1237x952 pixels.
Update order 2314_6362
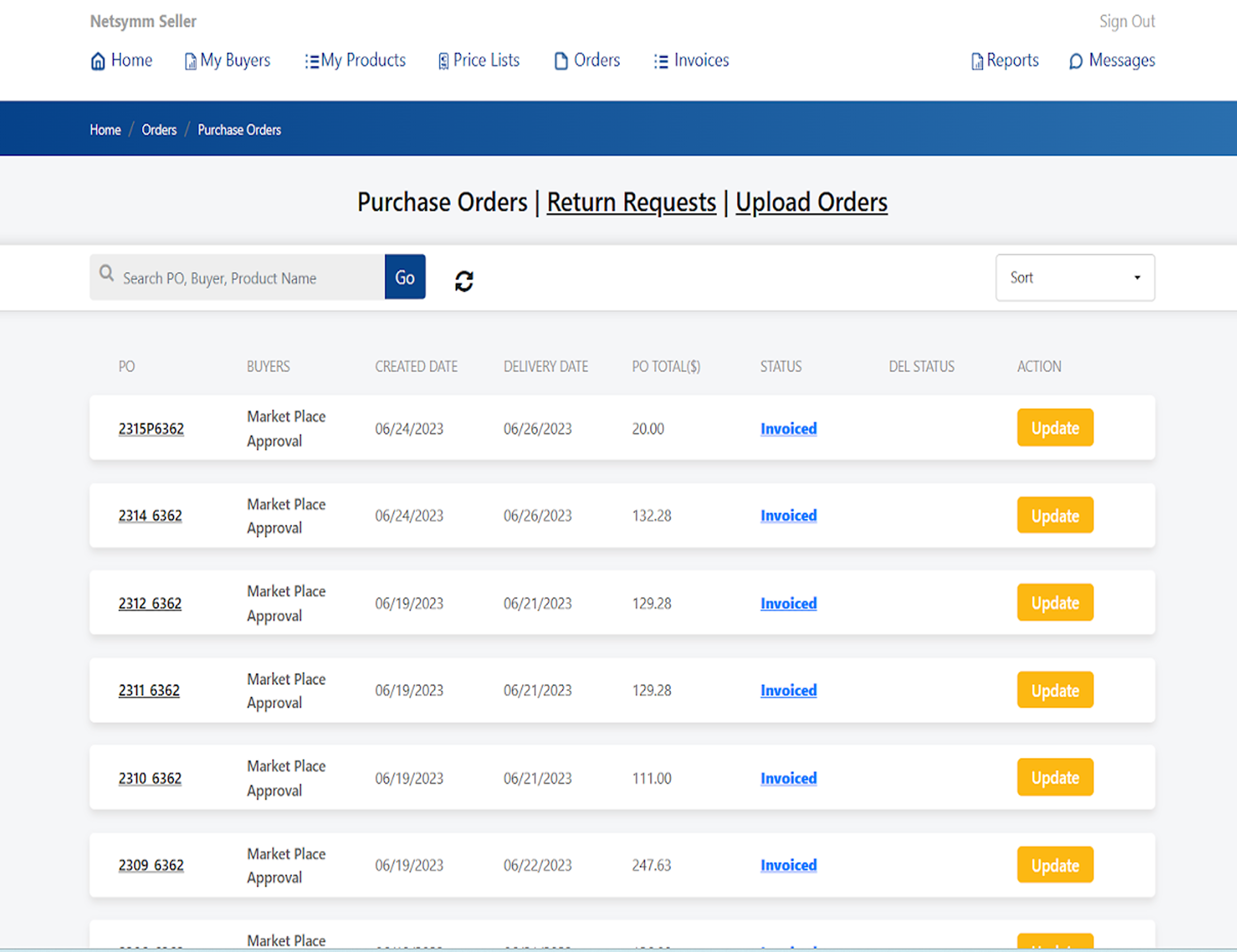[1055, 515]
